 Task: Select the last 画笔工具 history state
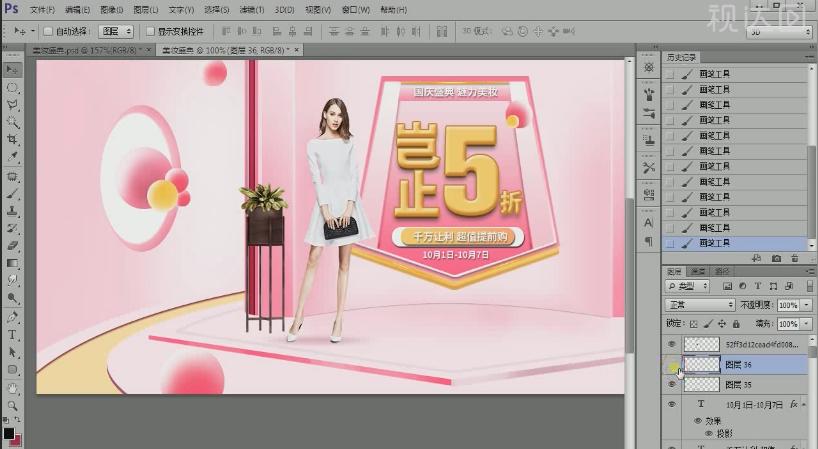736,243
